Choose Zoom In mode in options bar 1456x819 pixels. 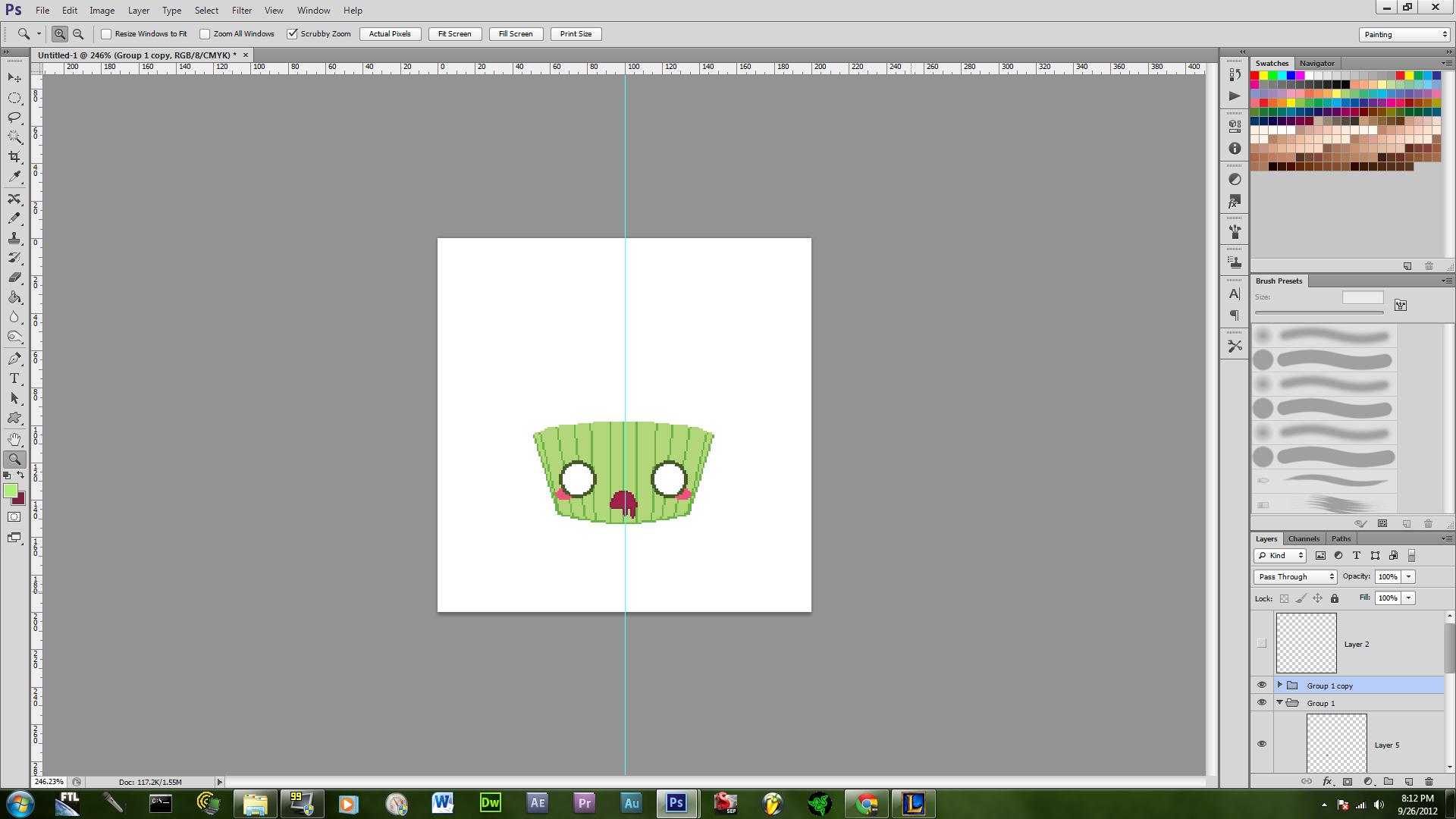click(x=59, y=34)
